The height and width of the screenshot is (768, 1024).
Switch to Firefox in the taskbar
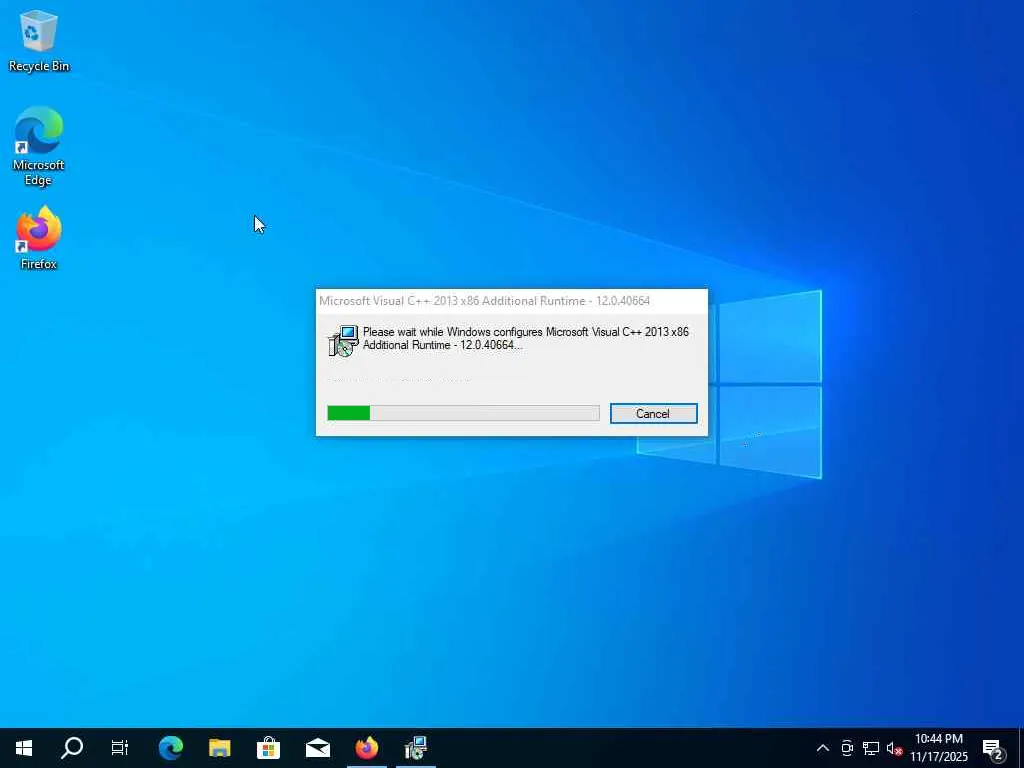point(366,748)
